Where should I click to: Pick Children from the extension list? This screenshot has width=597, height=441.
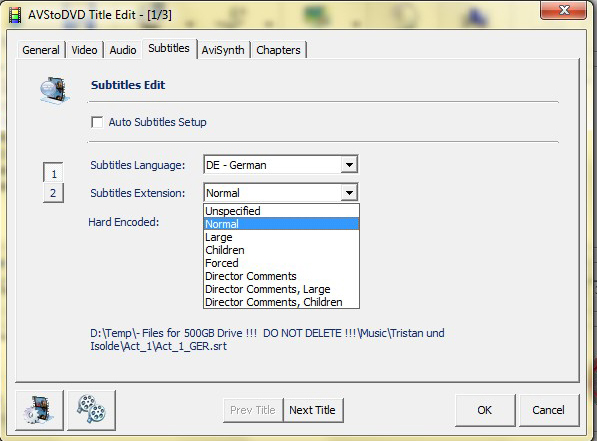tap(281, 250)
